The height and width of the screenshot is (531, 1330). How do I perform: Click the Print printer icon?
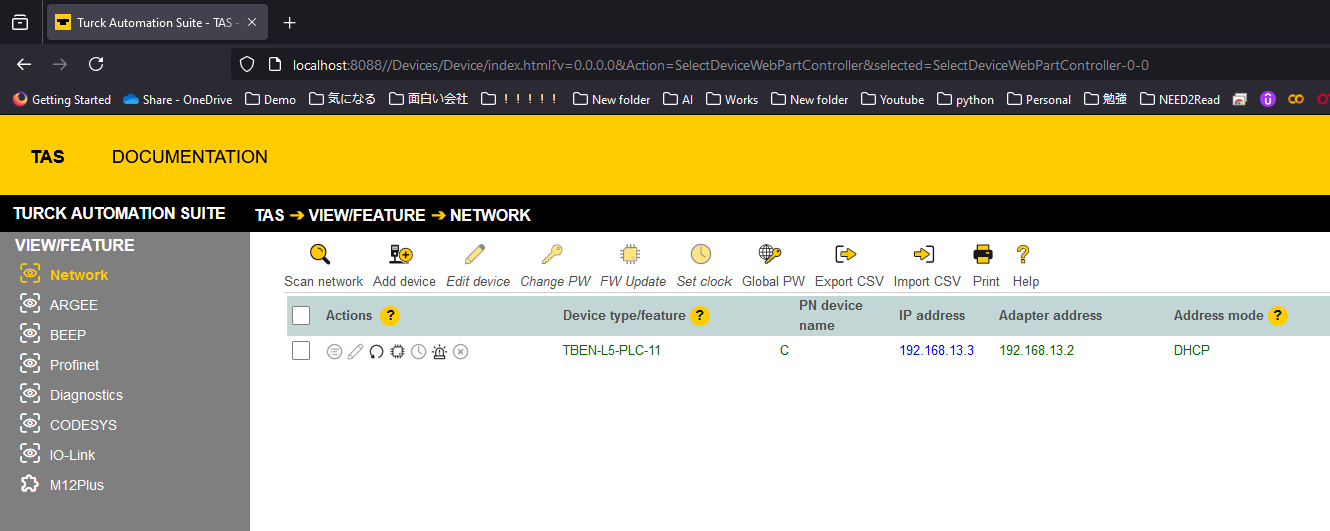click(x=983, y=254)
